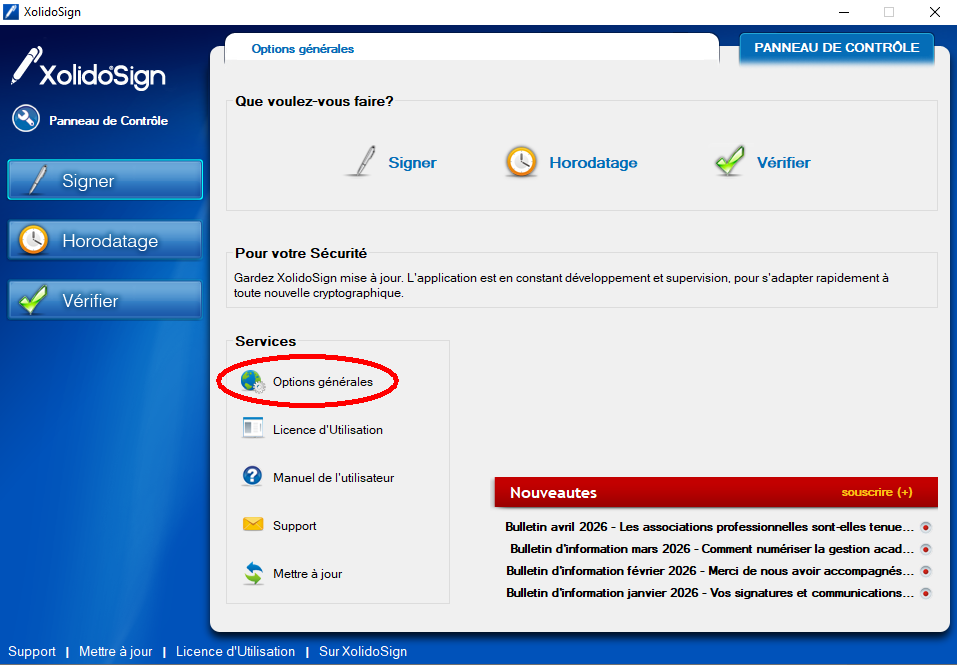
Task: Click the souscrire (+) link
Action: pyautogui.click(x=877, y=492)
